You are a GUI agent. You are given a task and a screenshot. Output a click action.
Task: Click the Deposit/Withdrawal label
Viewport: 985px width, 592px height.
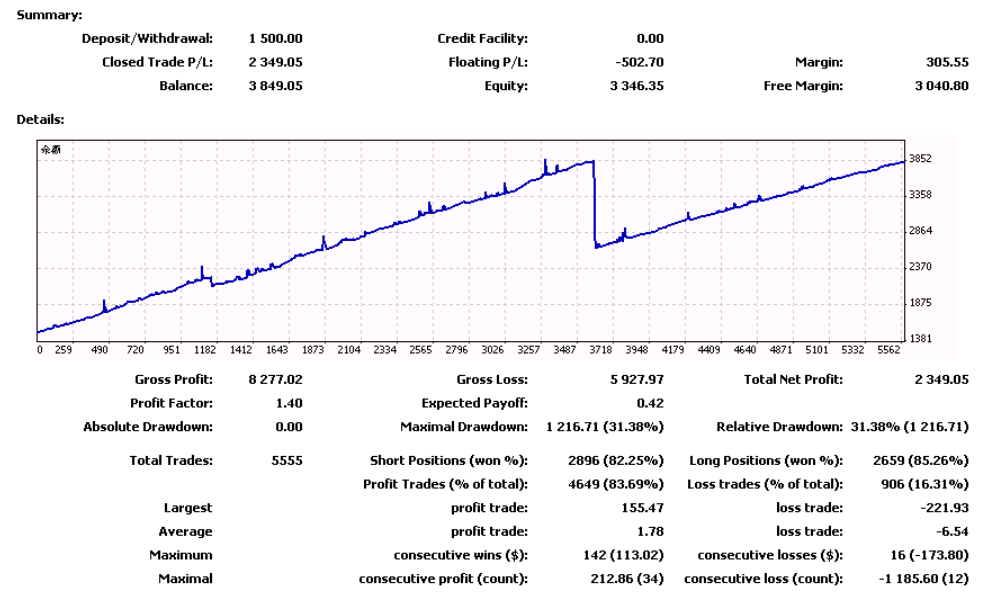[147, 38]
